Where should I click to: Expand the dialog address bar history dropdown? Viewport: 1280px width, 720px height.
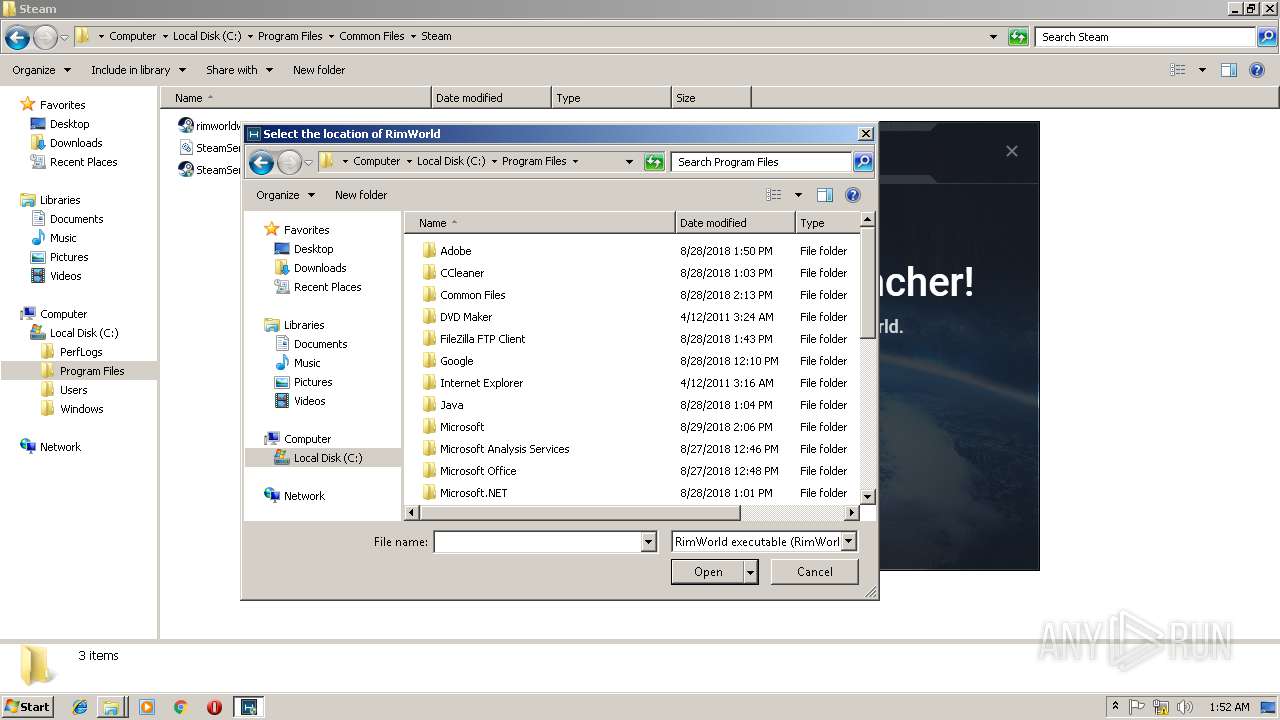(629, 162)
